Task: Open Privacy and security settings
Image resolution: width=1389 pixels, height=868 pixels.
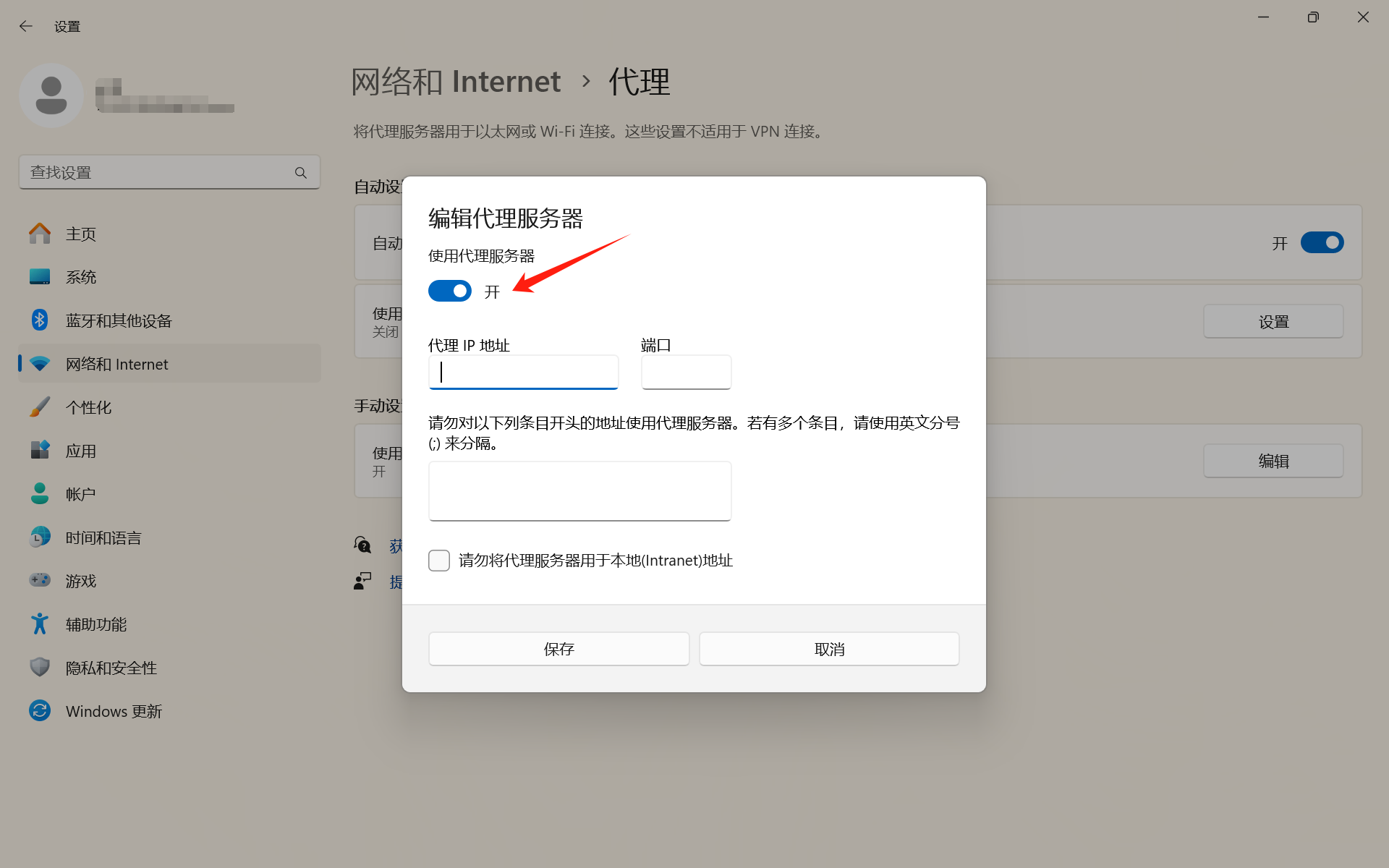Action: (111, 668)
